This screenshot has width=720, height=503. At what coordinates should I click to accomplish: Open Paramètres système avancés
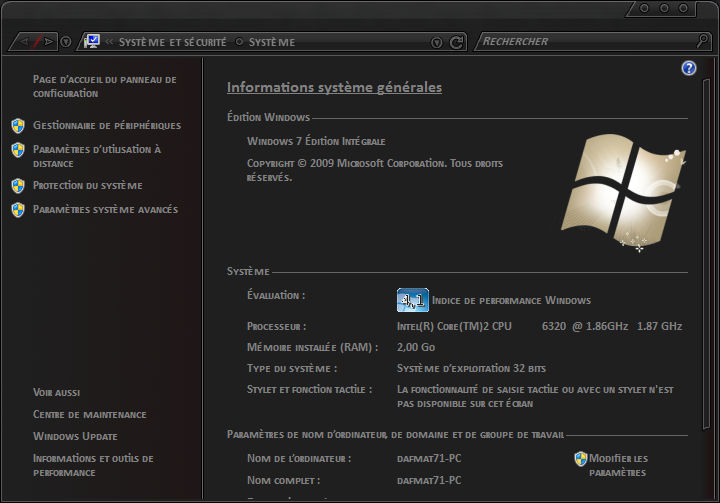pos(106,209)
